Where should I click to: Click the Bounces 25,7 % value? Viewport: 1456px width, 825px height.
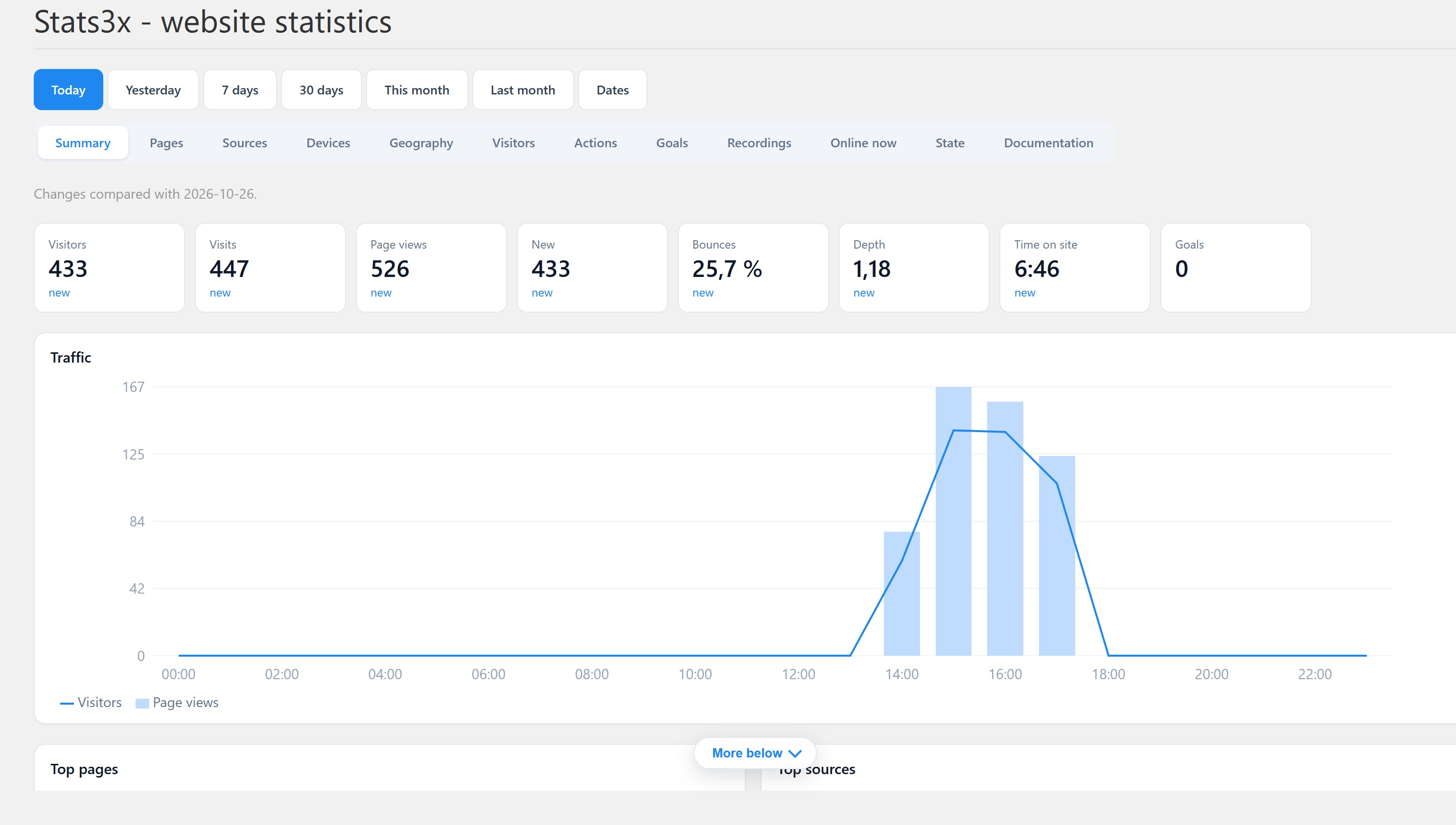coord(727,269)
